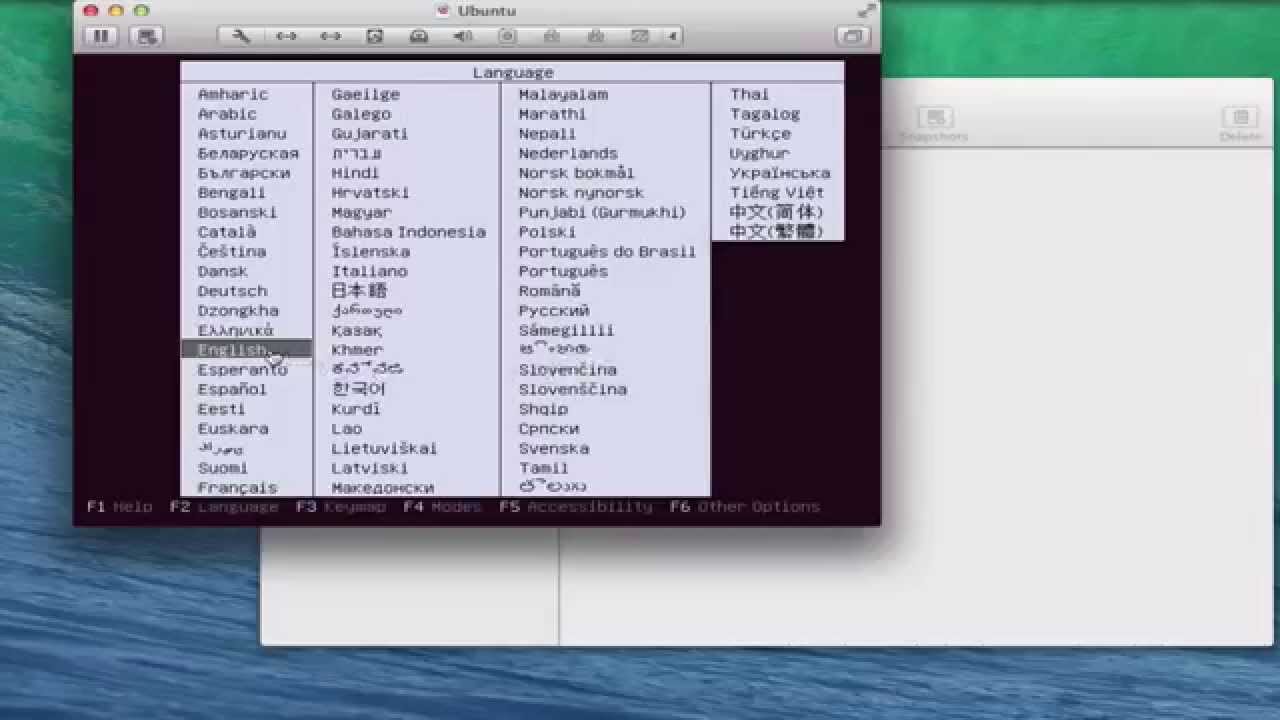Screen dimensions: 1280x720
Task: Choose Hrvatski language
Action: coord(370,192)
